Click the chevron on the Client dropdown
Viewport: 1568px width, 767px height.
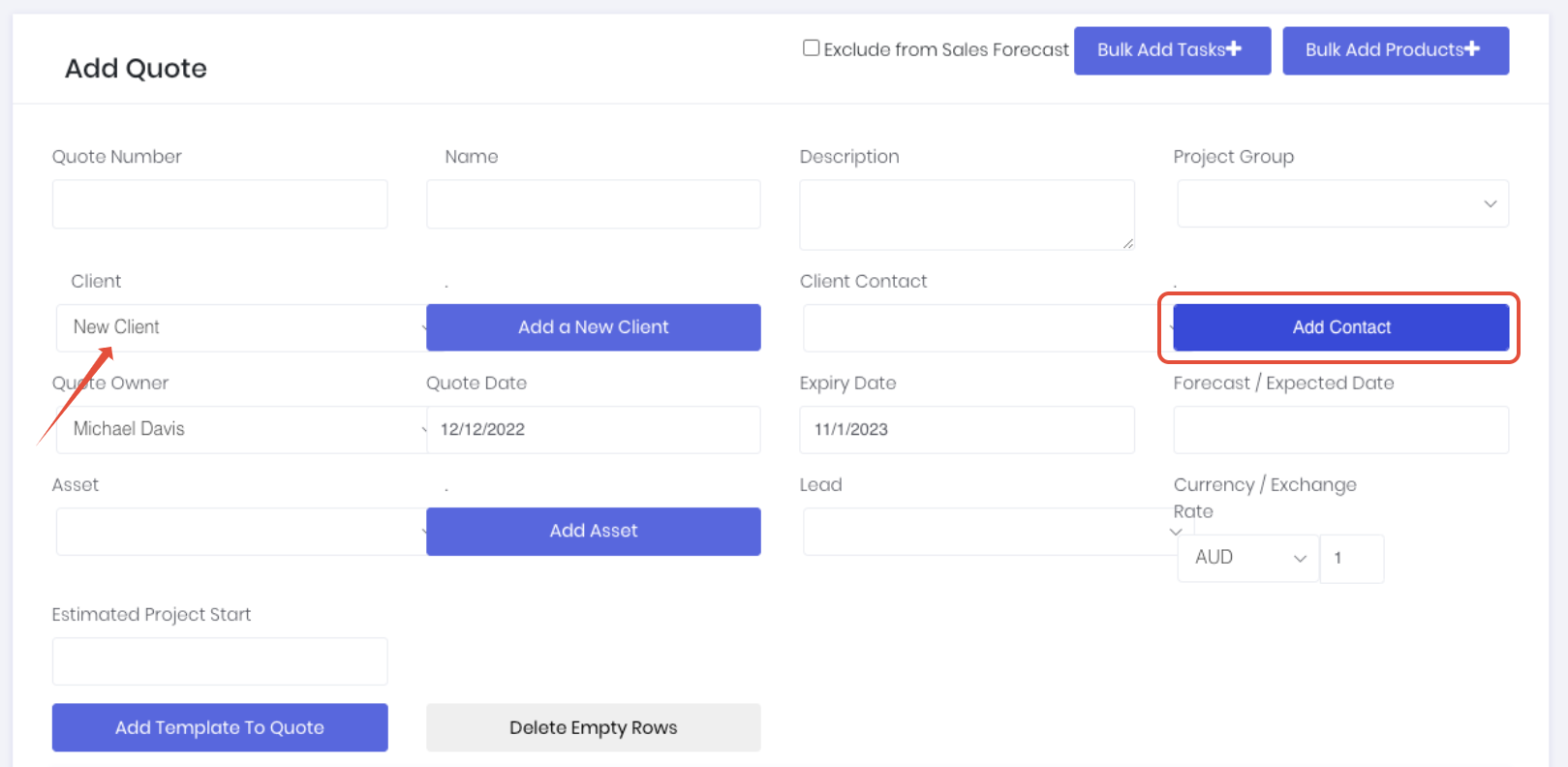click(x=422, y=329)
